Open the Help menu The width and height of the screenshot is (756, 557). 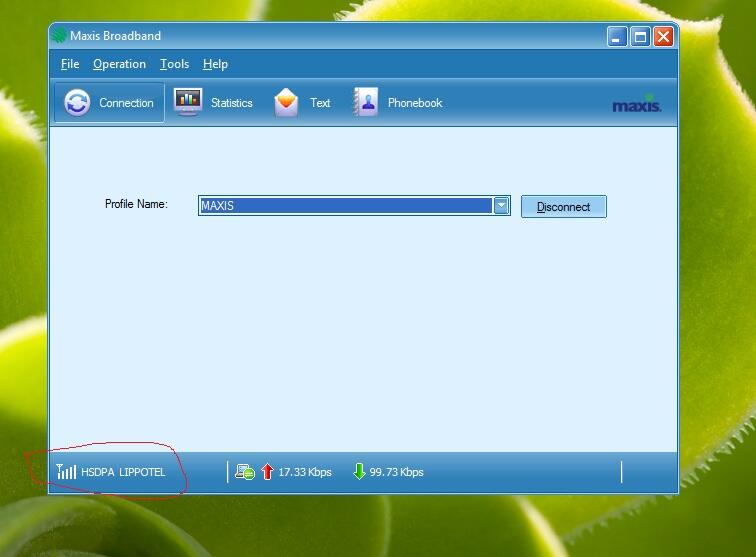click(215, 64)
